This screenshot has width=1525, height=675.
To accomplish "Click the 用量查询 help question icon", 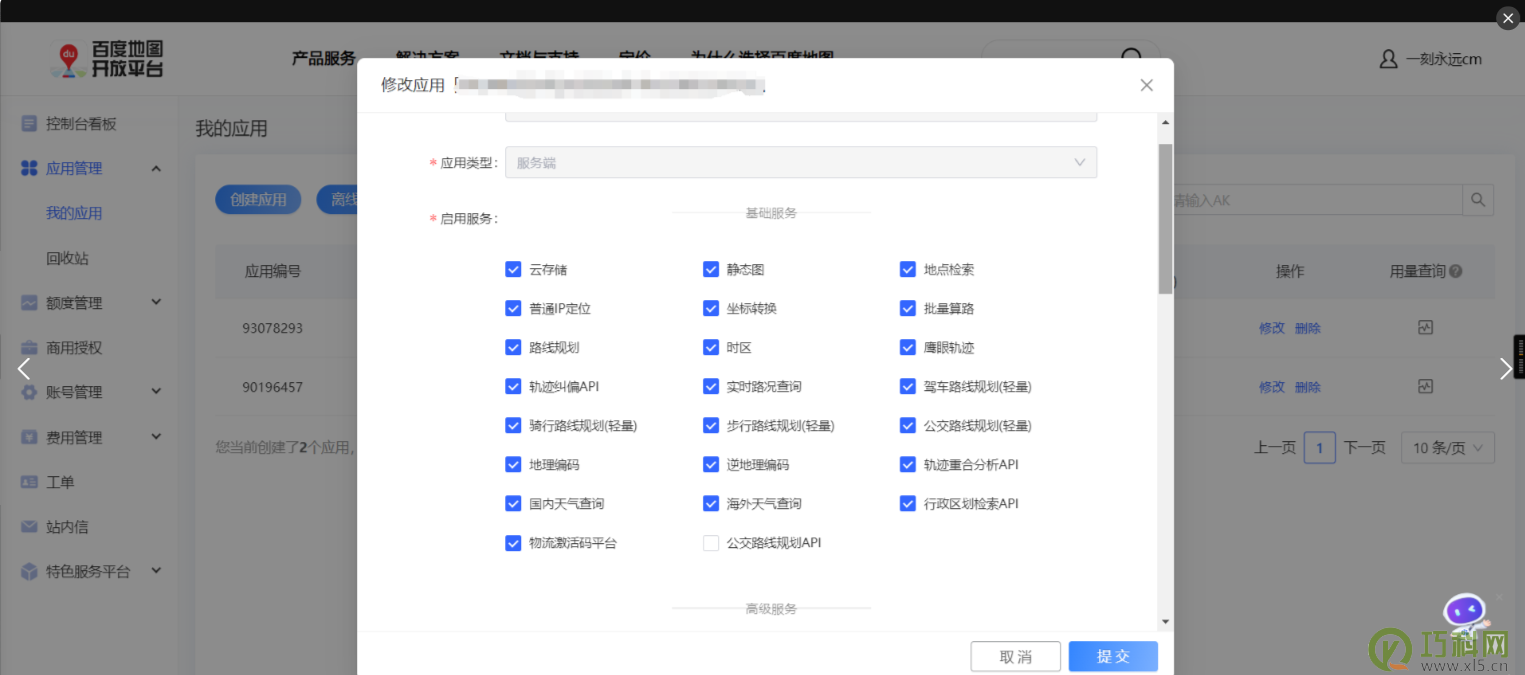I will [1456, 271].
